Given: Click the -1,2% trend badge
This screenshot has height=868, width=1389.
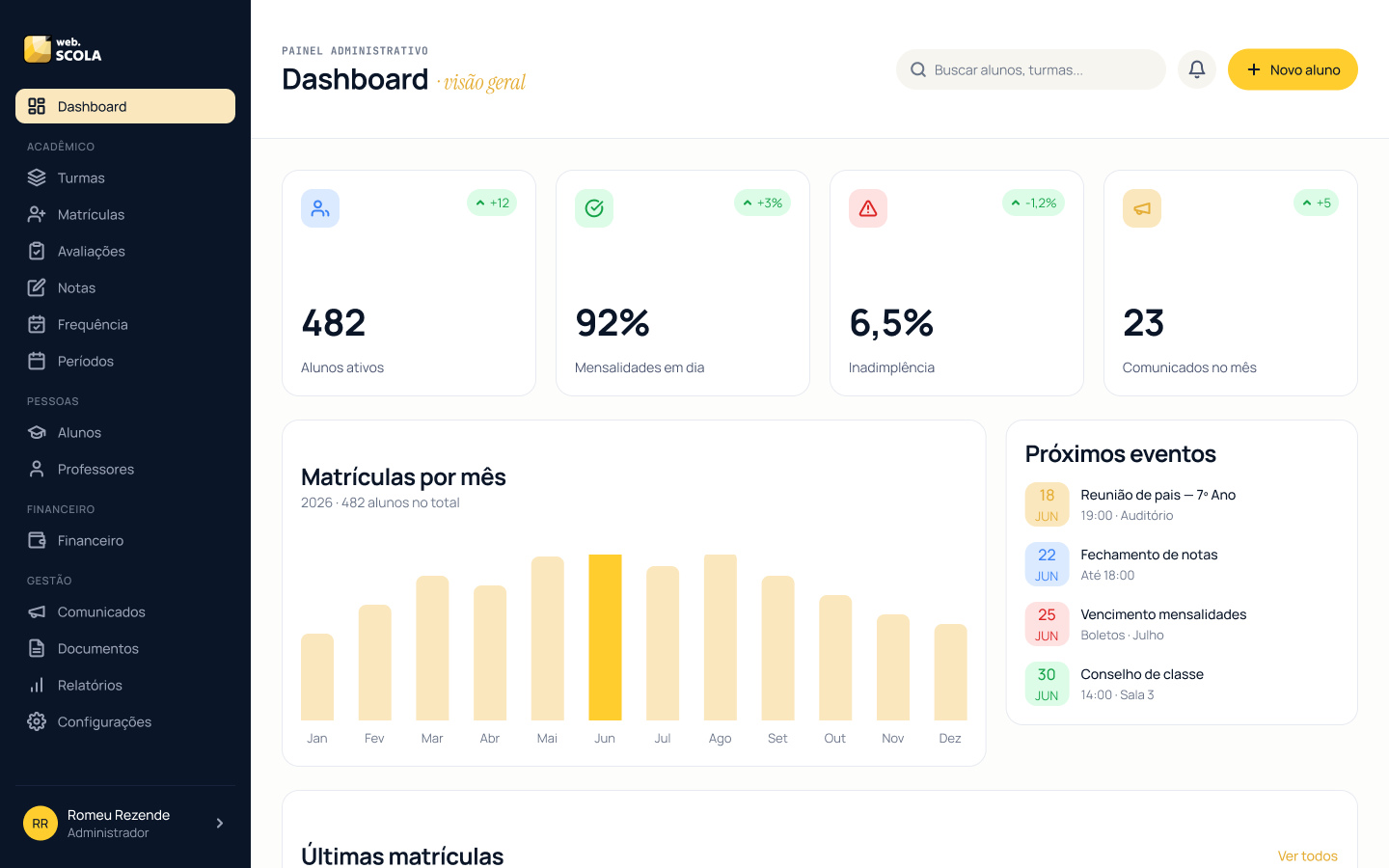Looking at the screenshot, I should point(1033,203).
